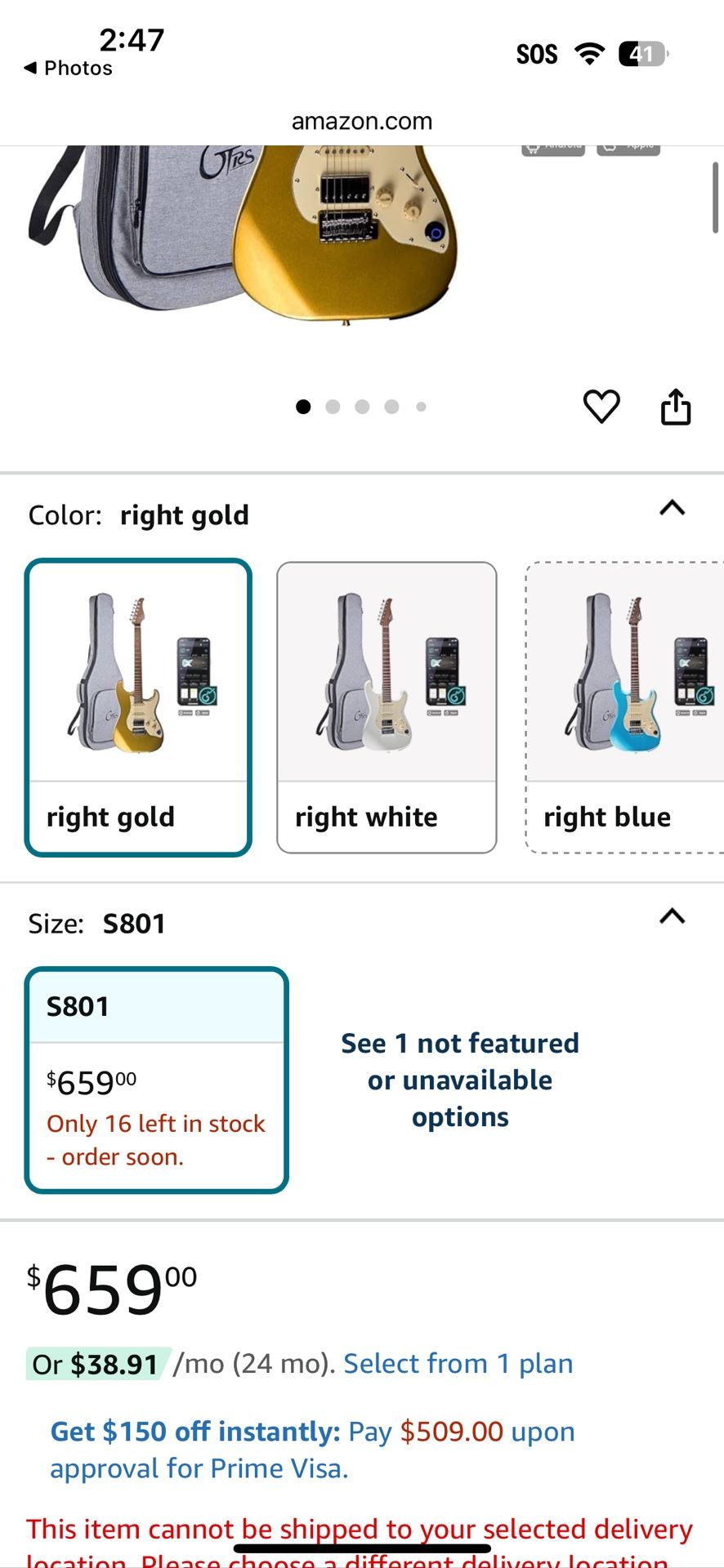Tap the amazon.com address bar
The width and height of the screenshot is (724, 1568).
coord(362,122)
